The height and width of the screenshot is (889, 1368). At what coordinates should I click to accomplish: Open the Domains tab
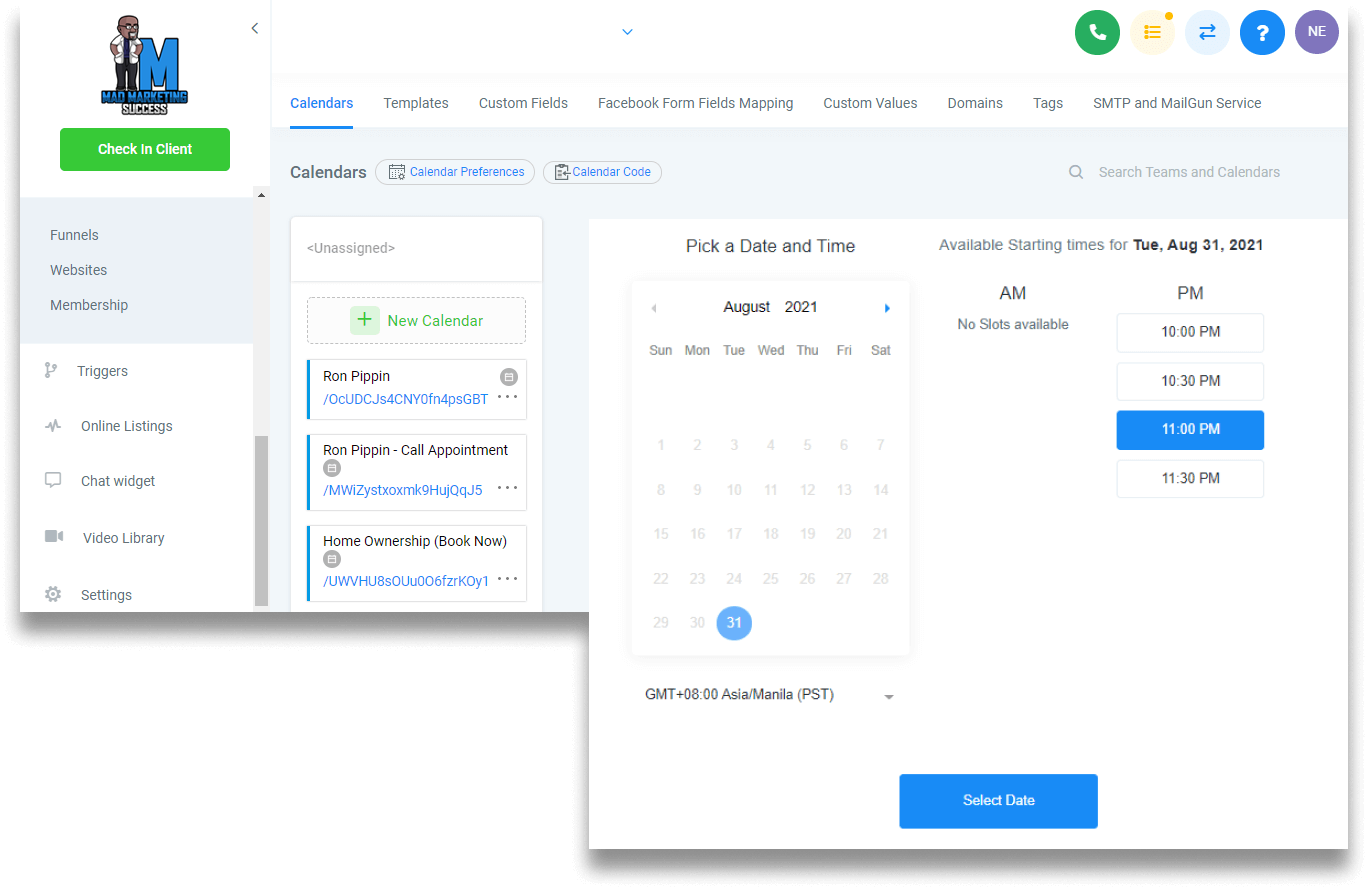pyautogui.click(x=975, y=103)
